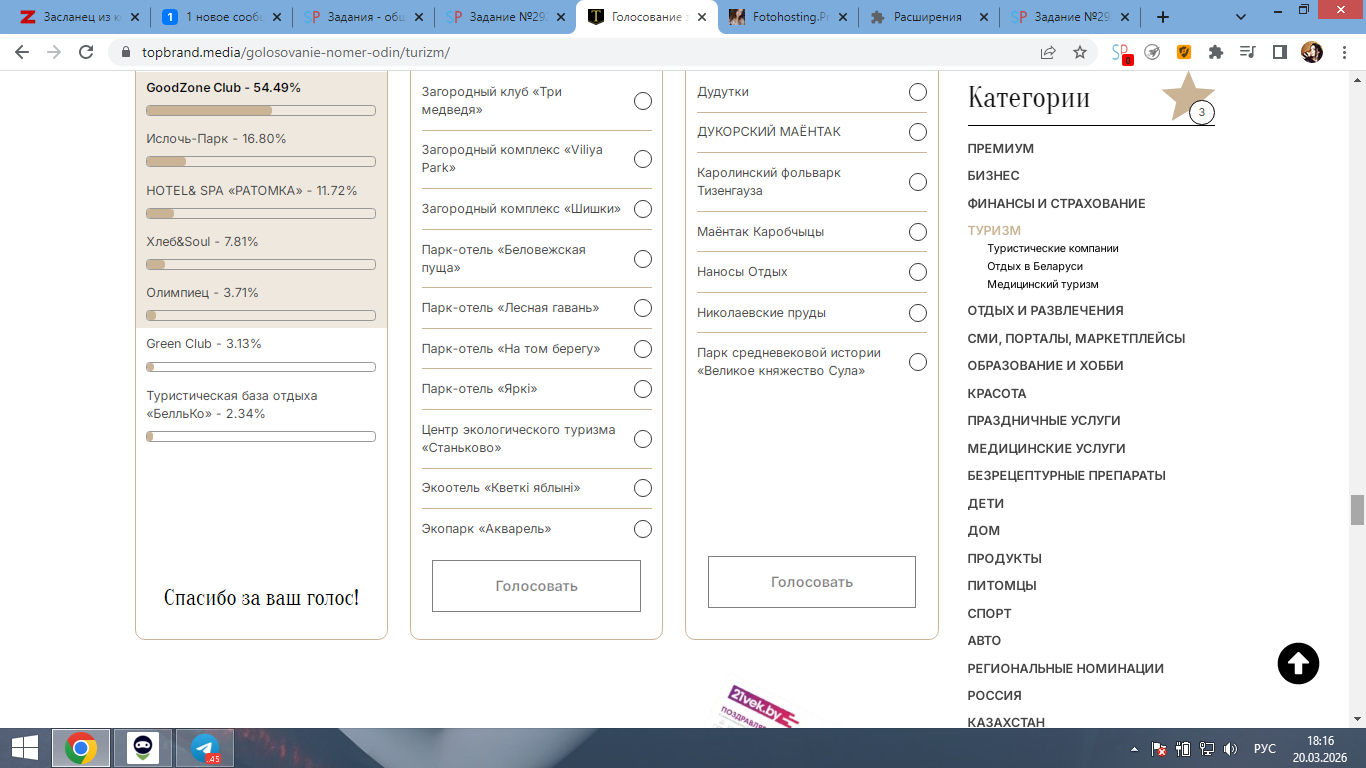
Task: Choose Экоотель «Кветкі яблыні» option
Action: [x=643, y=488]
